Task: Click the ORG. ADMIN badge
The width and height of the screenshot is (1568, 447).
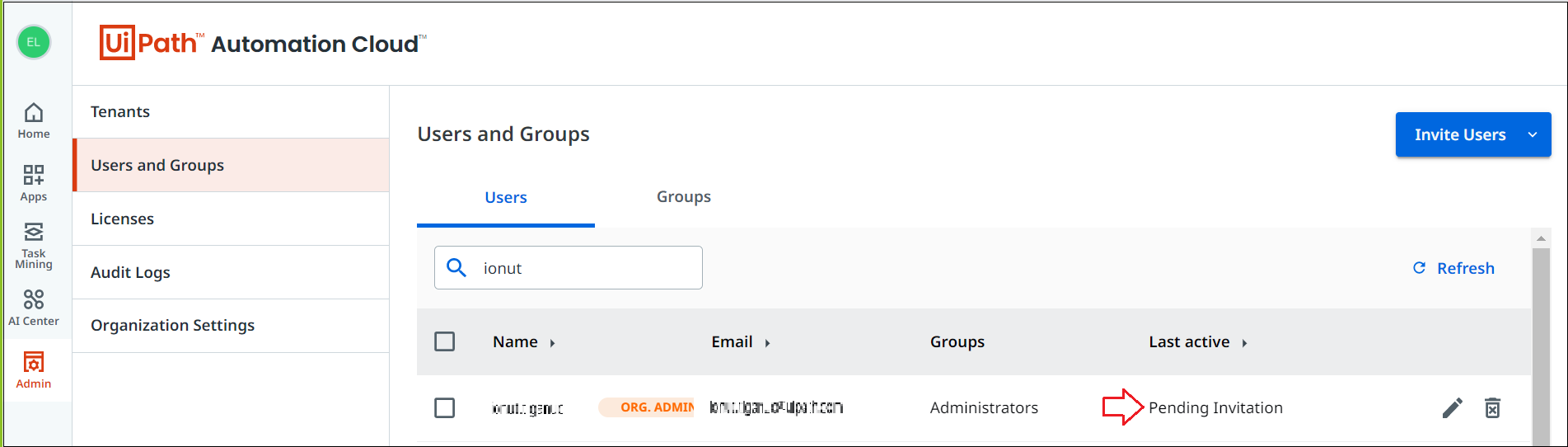Action: coord(648,407)
